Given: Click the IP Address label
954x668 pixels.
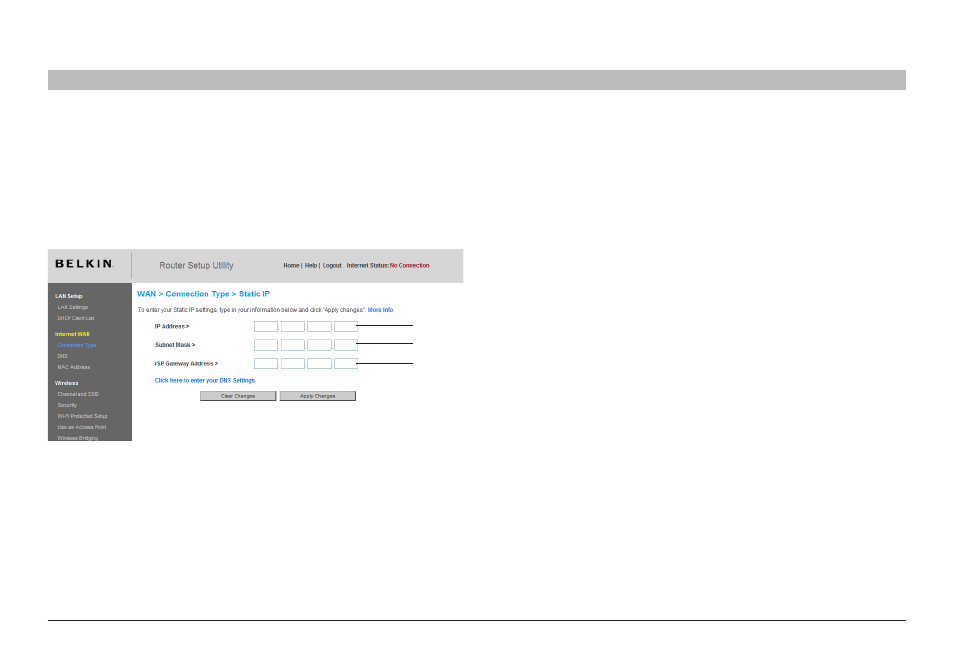Looking at the screenshot, I should pyautogui.click(x=172, y=327).
